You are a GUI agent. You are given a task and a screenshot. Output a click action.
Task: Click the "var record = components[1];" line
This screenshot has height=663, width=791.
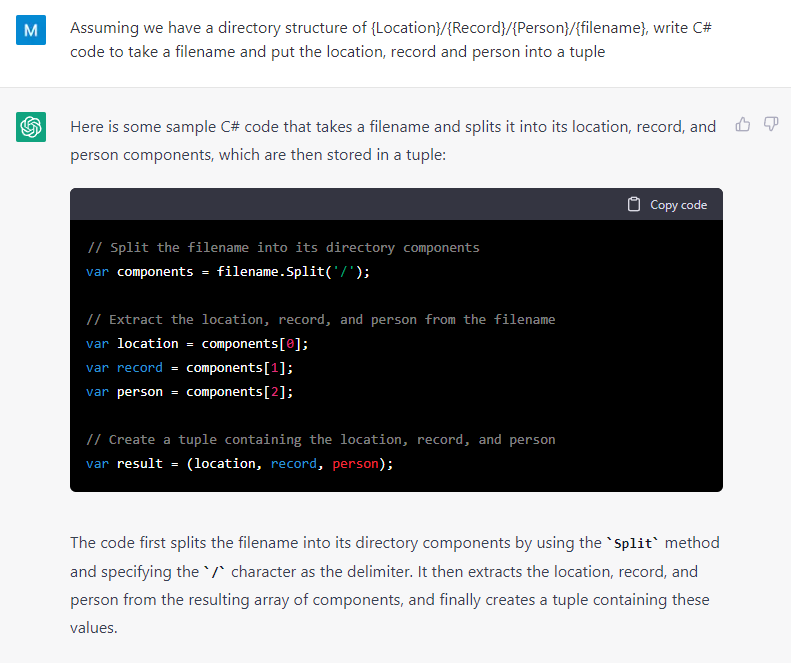pyautogui.click(x=189, y=367)
